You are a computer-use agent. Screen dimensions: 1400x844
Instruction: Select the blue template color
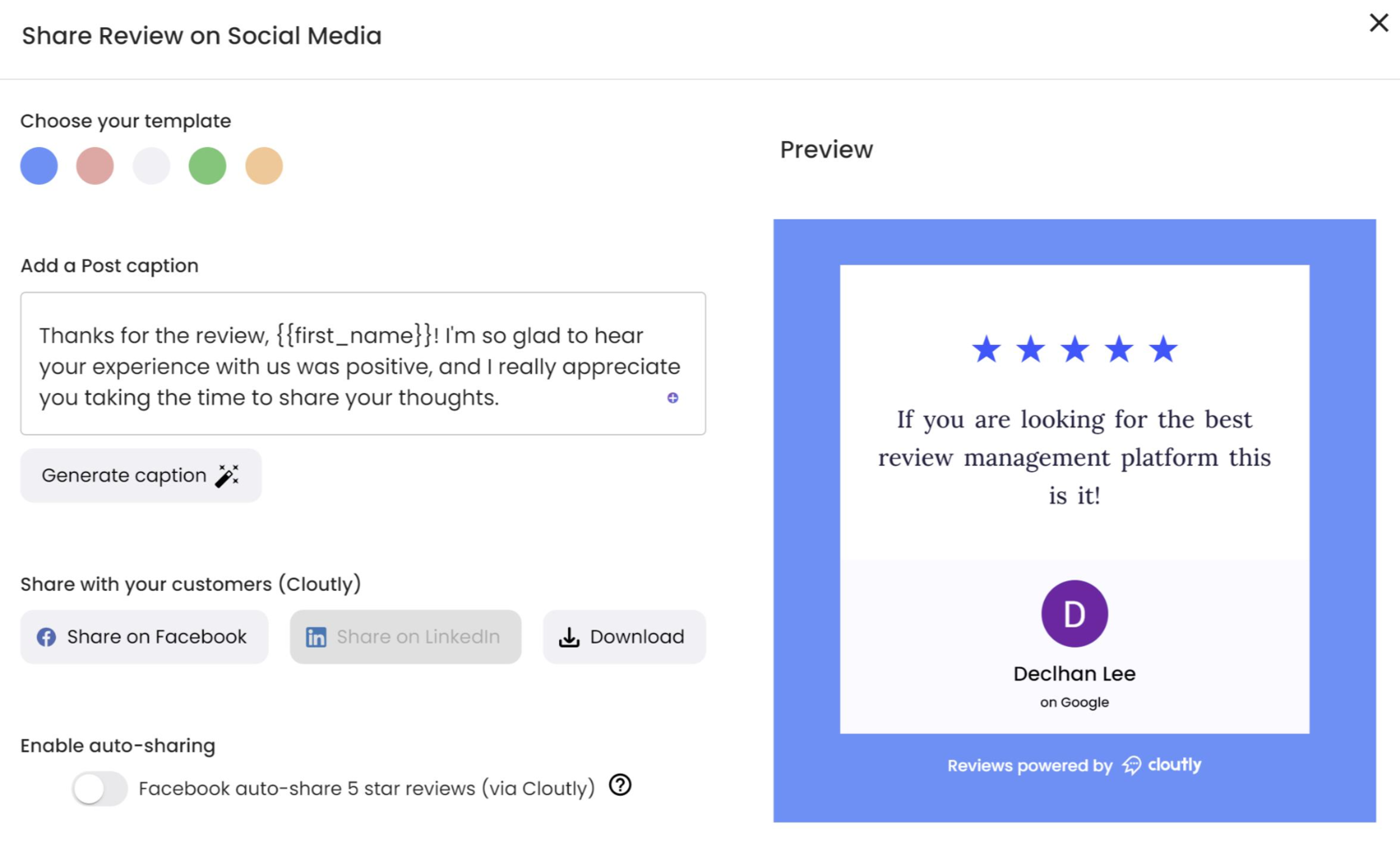(39, 165)
